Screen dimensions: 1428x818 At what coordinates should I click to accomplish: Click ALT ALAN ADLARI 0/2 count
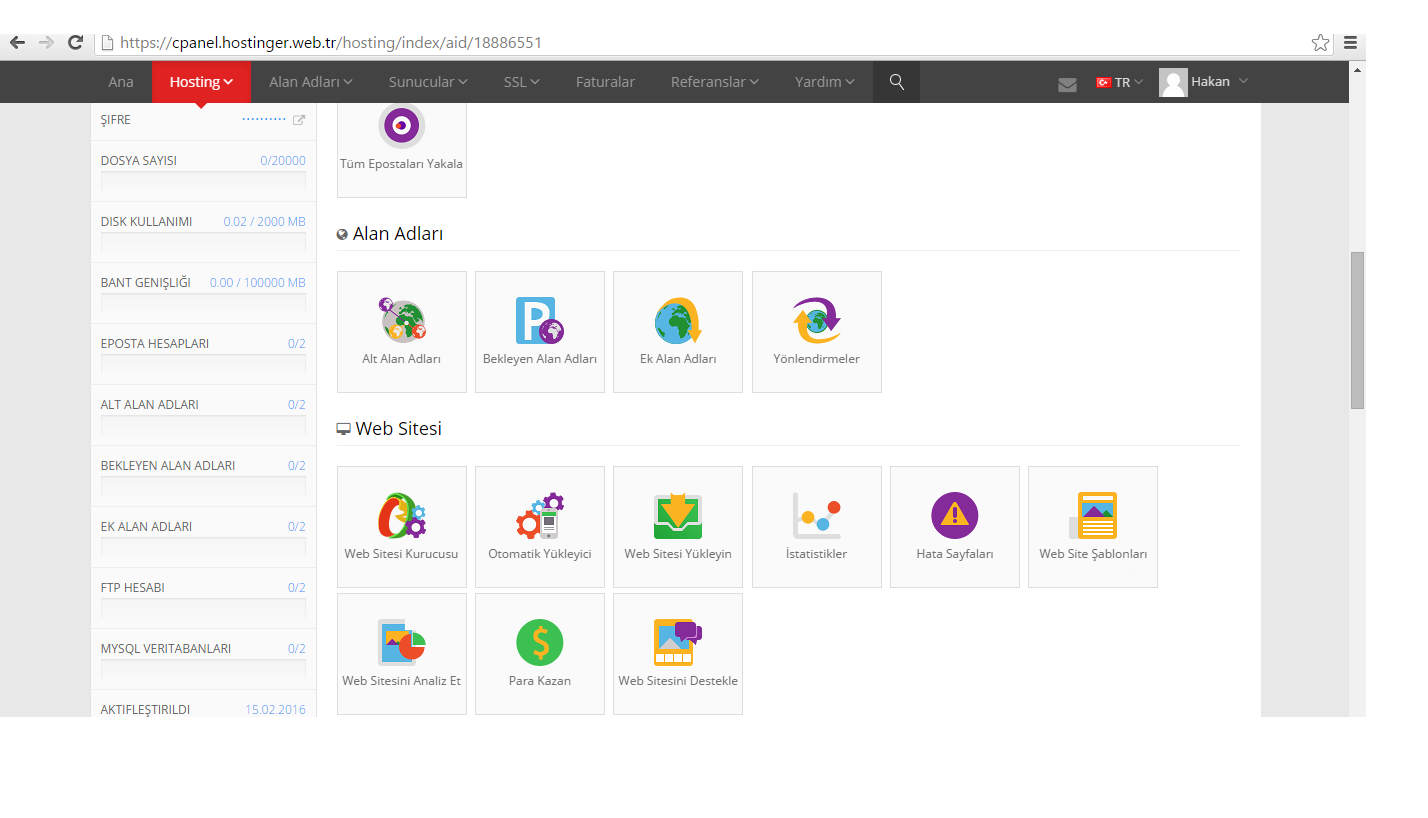pyautogui.click(x=297, y=404)
